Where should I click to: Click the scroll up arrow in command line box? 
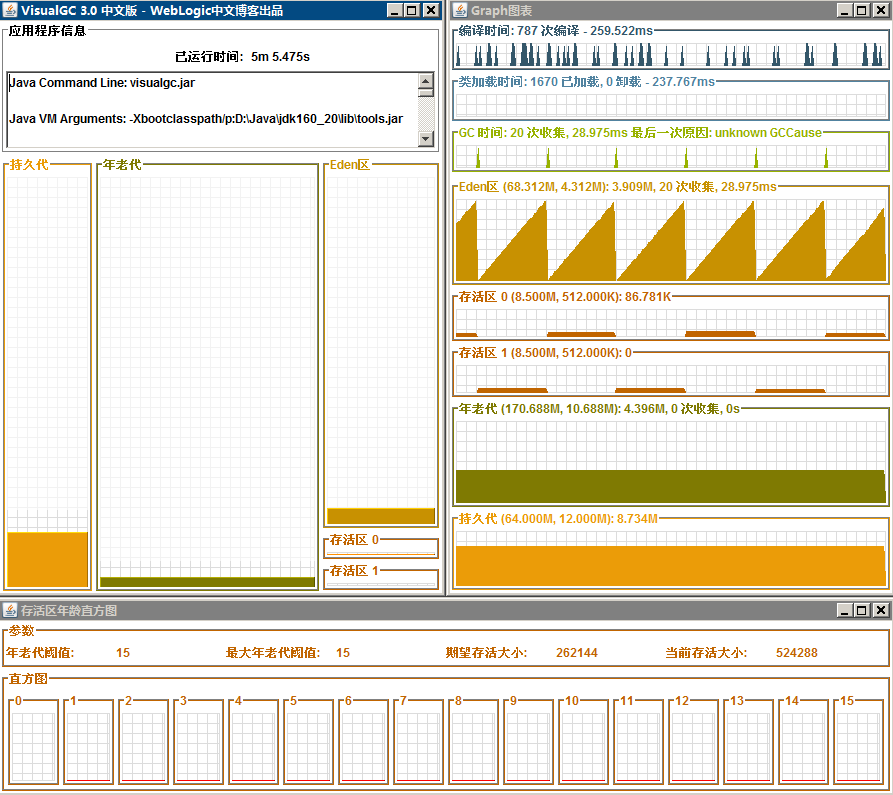425,81
